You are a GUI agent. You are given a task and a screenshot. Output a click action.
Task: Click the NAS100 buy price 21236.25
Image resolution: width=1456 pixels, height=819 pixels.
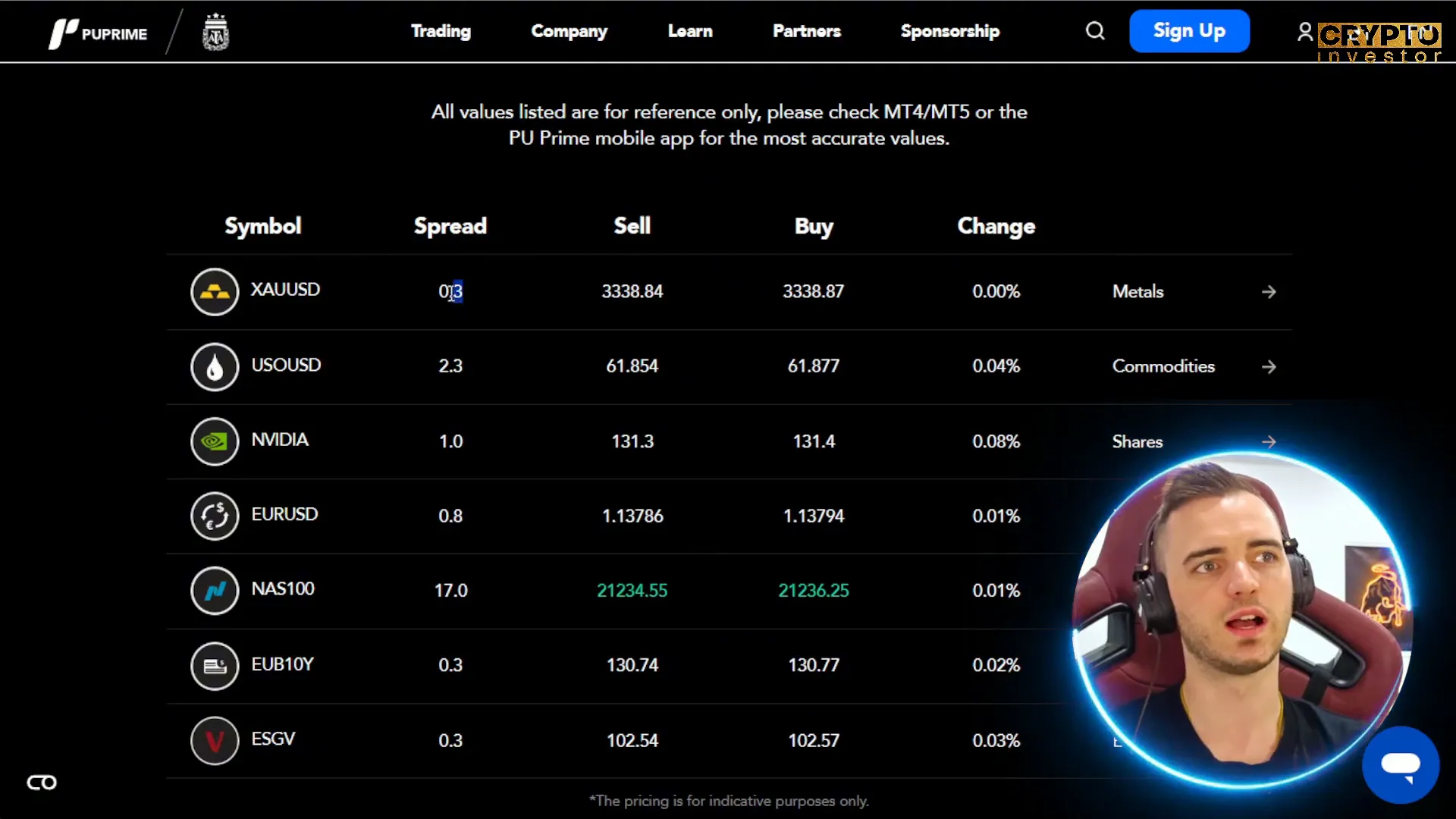814,591
